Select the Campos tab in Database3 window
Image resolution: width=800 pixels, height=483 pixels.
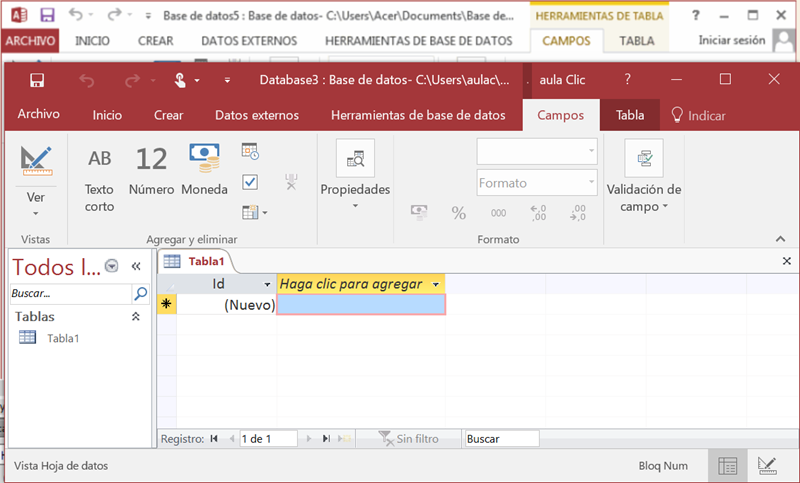[560, 115]
